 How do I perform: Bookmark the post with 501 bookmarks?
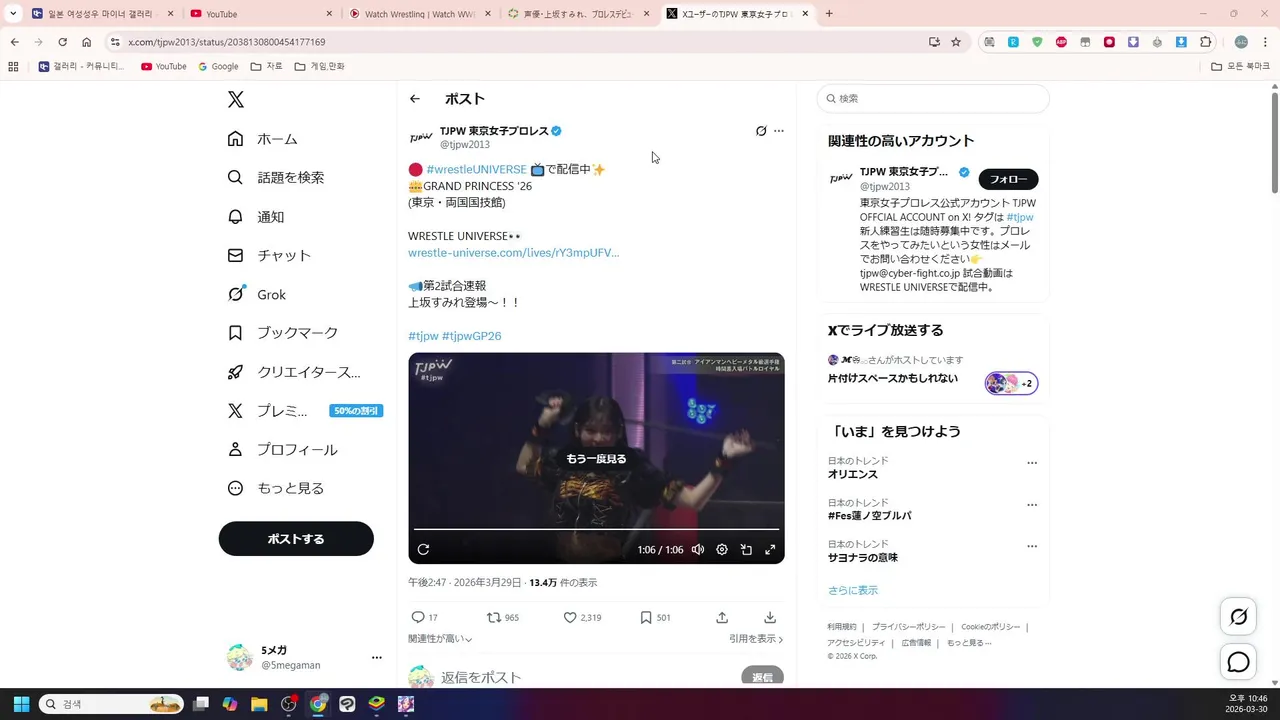pyautogui.click(x=646, y=618)
